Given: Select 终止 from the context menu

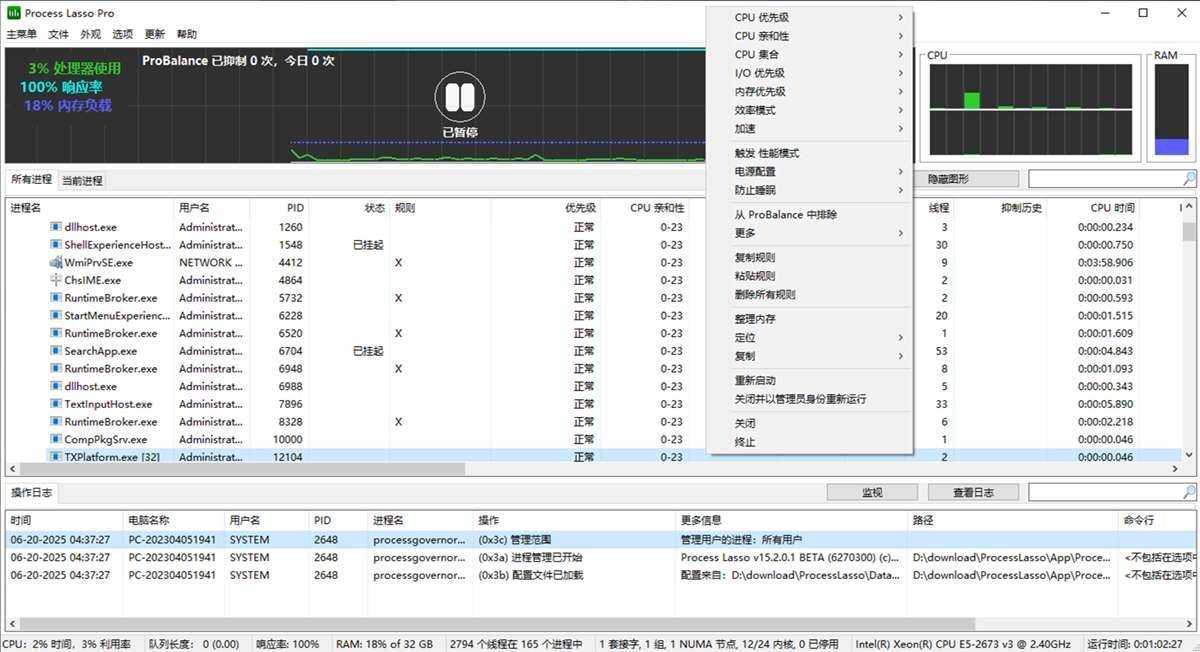Looking at the screenshot, I should tap(745, 440).
